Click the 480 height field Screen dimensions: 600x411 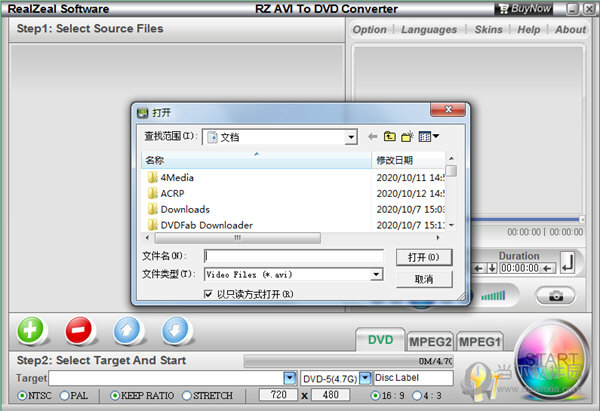click(330, 395)
